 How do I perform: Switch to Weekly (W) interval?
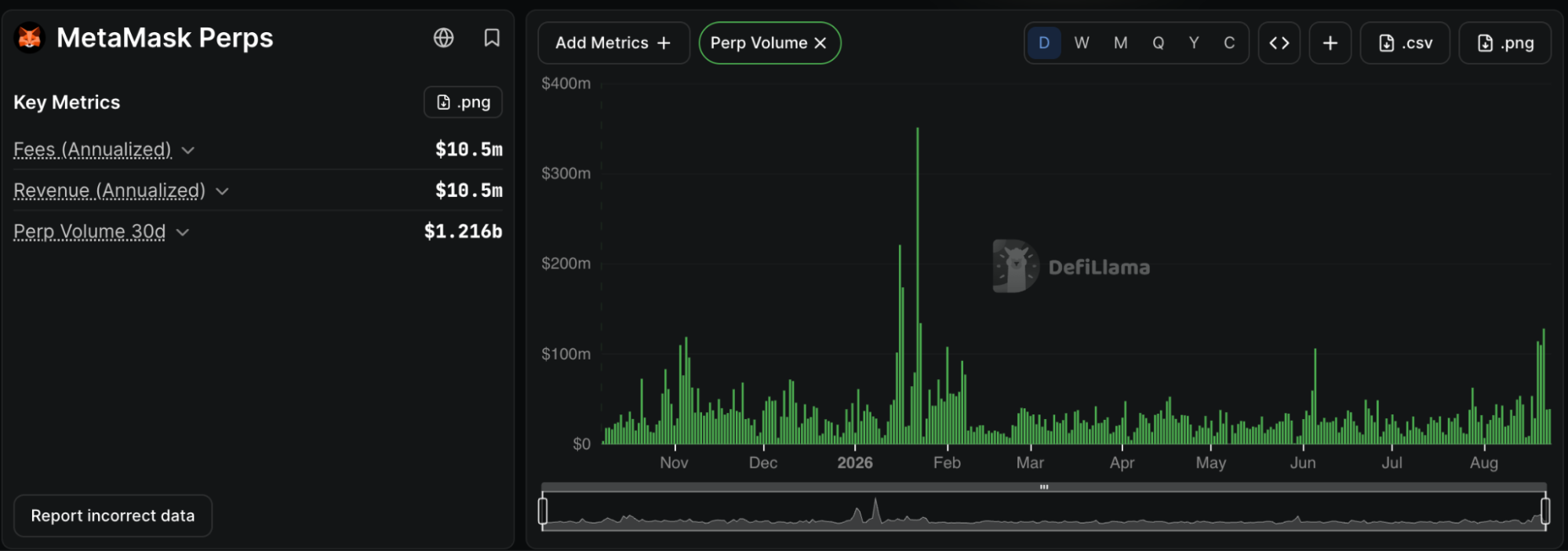[1082, 43]
